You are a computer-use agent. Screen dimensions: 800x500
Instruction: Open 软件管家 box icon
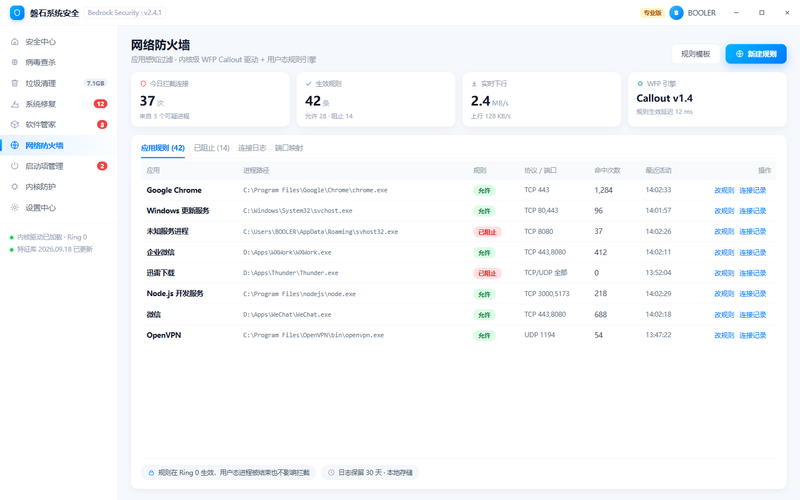pos(15,124)
